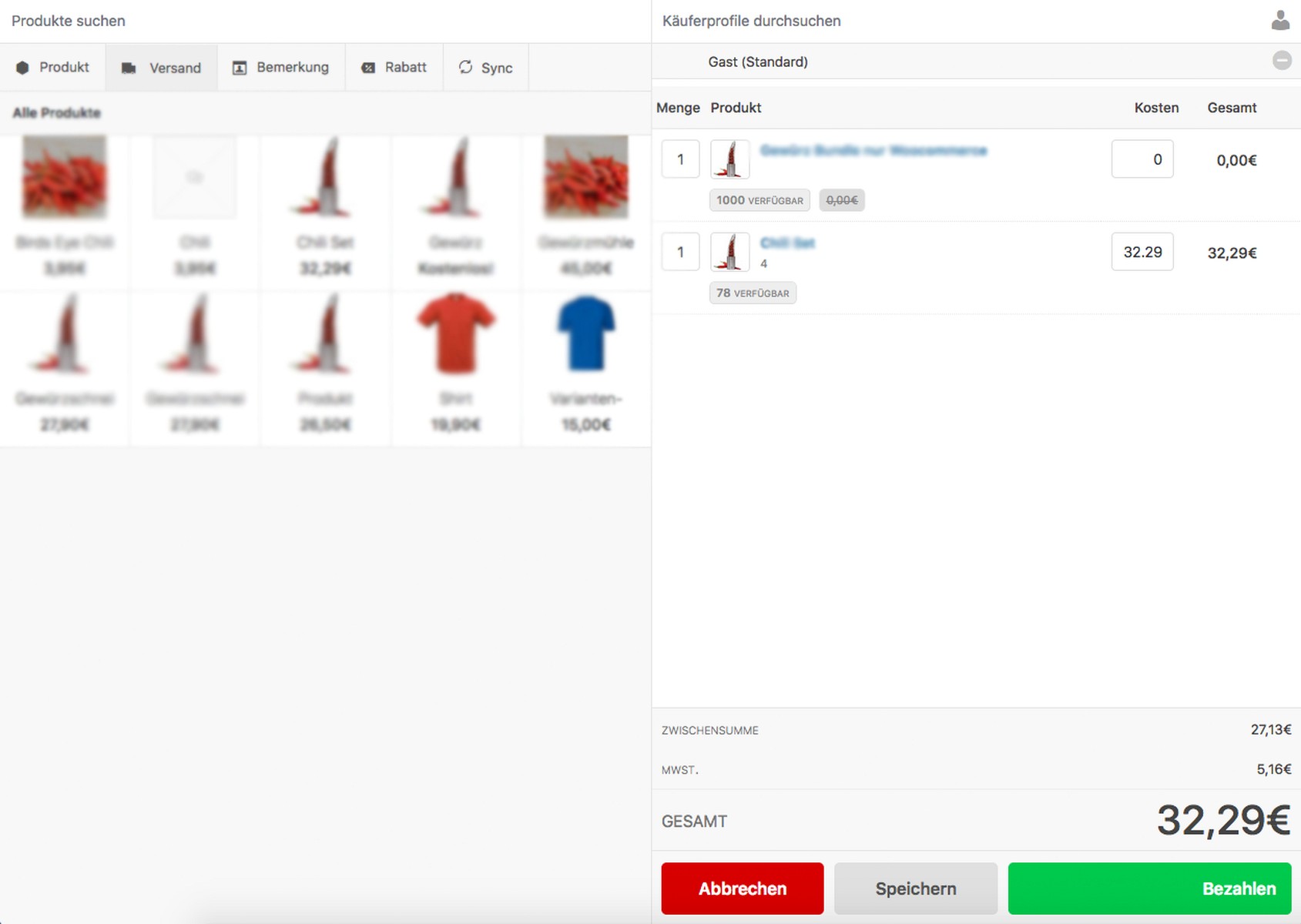1301x924 pixels.
Task: Remove the Gast (Standard) customer
Action: tap(1282, 60)
